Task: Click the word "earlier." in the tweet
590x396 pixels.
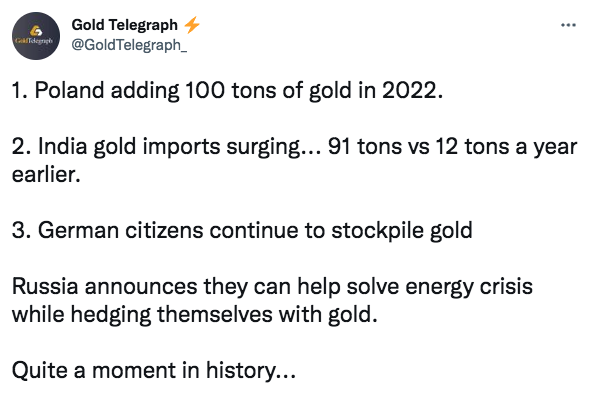Action: (46, 174)
